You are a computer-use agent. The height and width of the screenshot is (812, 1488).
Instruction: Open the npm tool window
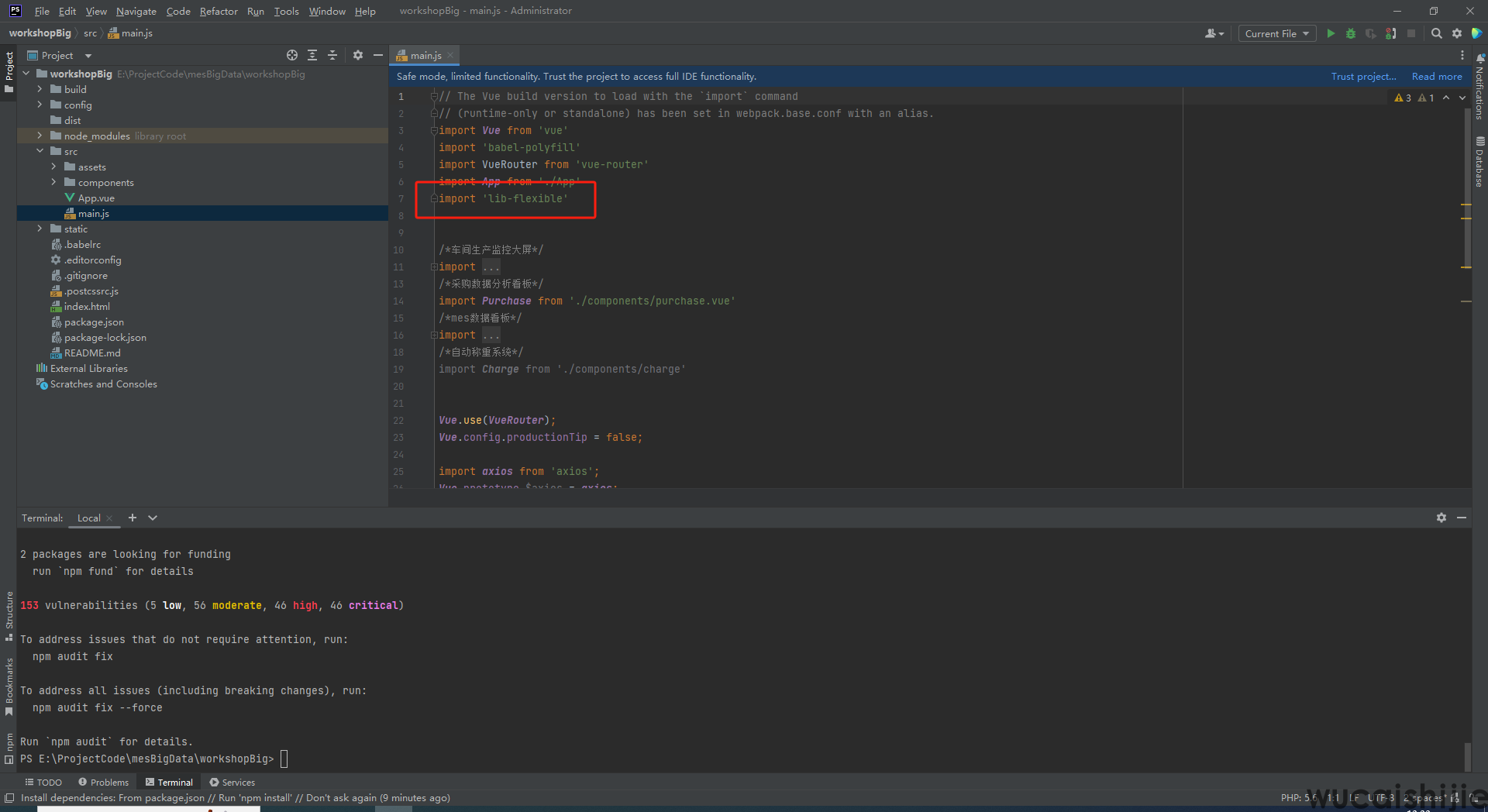9,748
